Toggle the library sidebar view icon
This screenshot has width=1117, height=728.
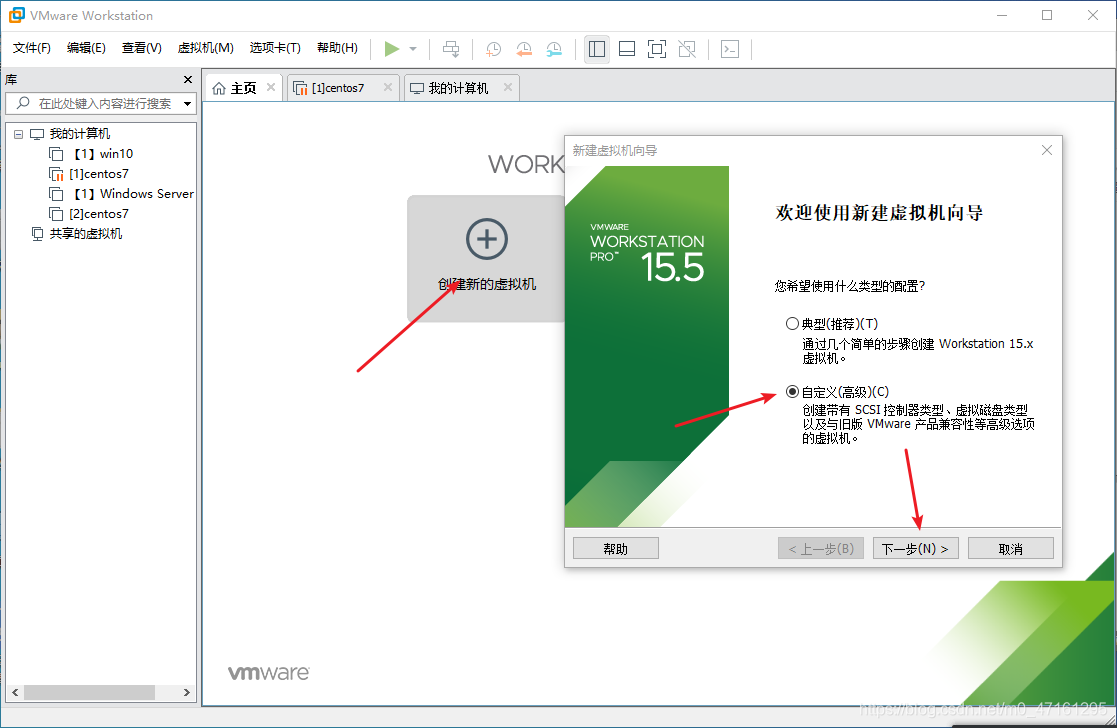(x=597, y=48)
